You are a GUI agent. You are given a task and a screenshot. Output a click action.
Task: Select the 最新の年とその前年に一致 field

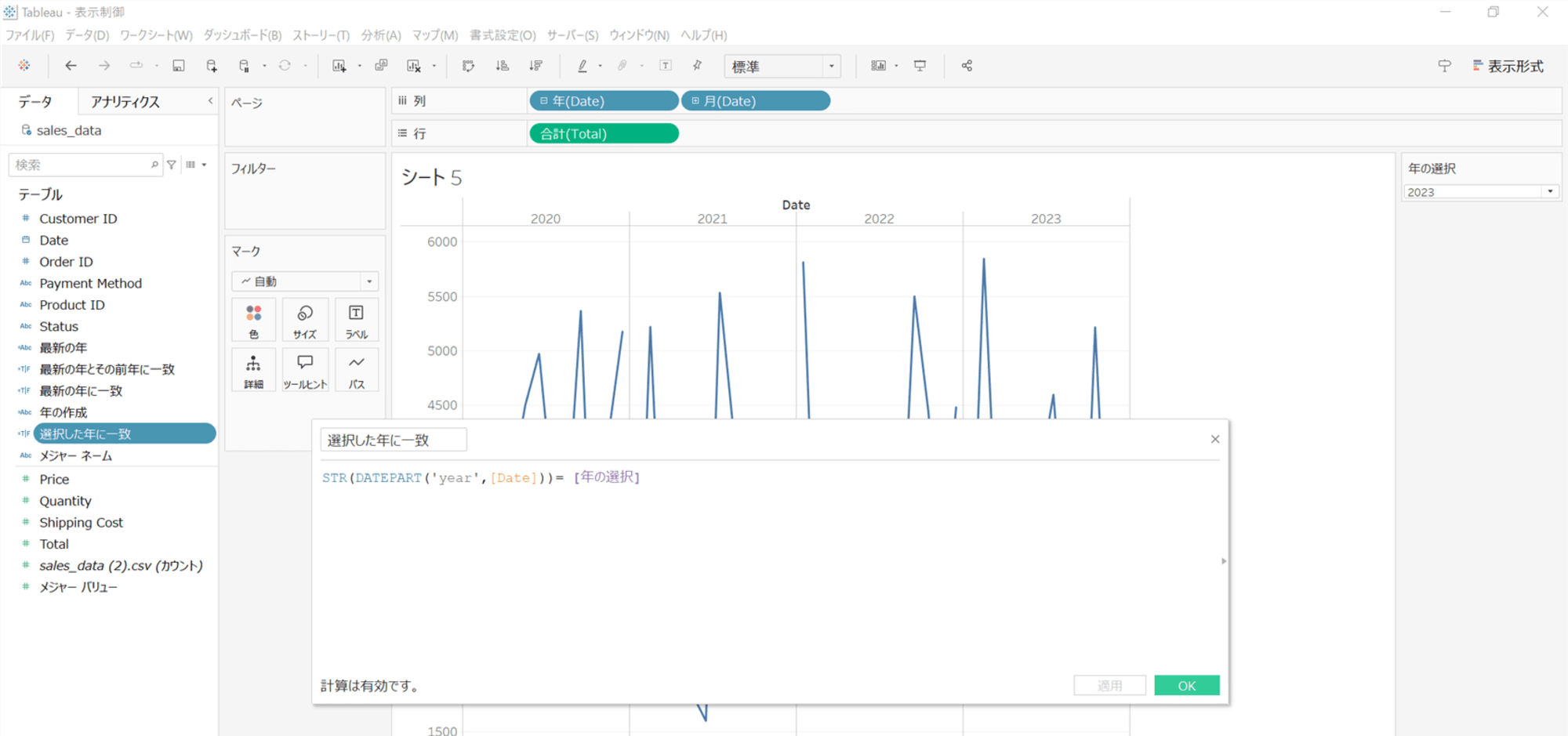pyautogui.click(x=107, y=369)
